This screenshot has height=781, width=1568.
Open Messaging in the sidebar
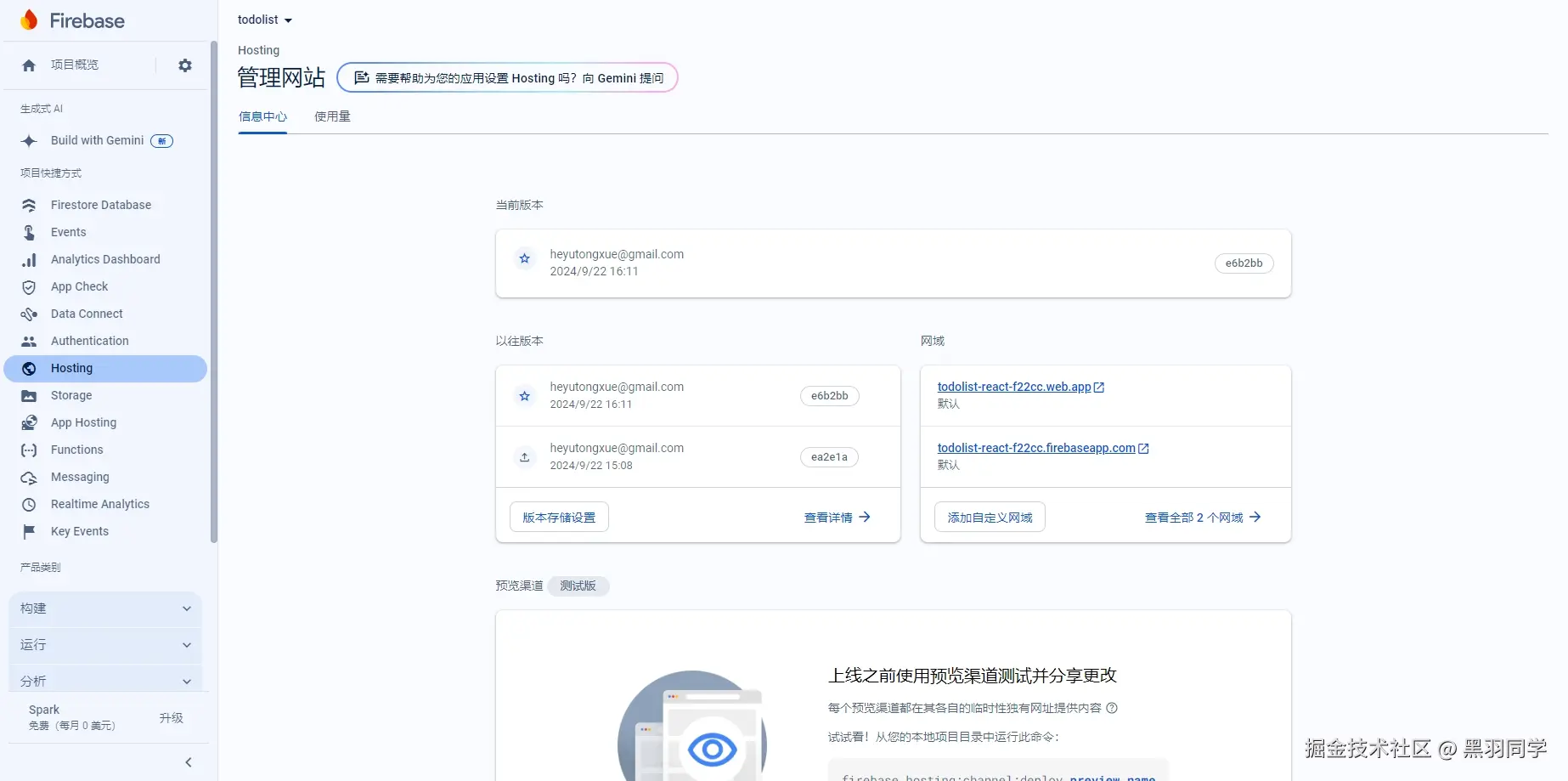click(x=105, y=478)
